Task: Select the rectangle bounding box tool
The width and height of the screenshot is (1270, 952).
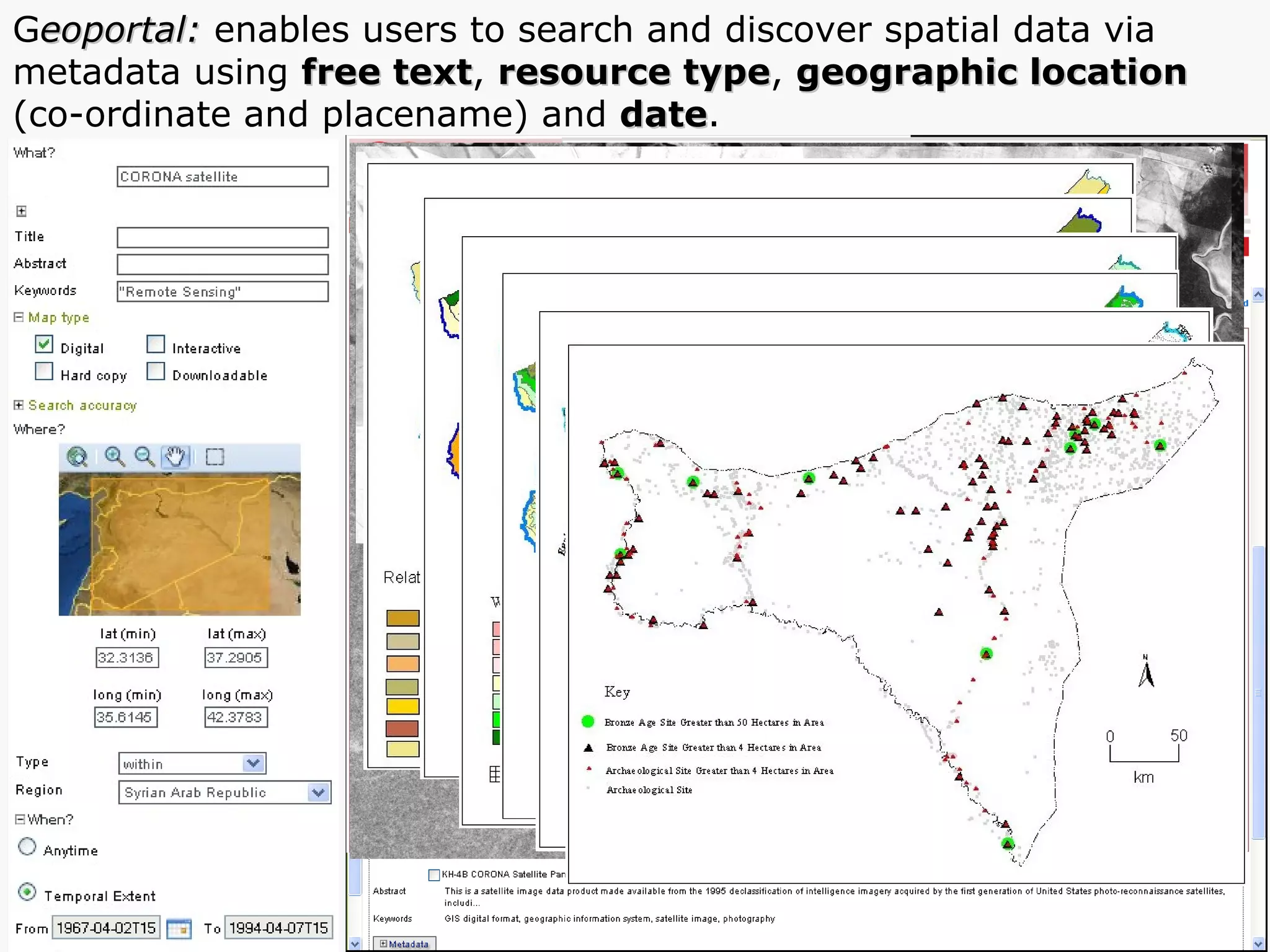Action: click(x=215, y=457)
